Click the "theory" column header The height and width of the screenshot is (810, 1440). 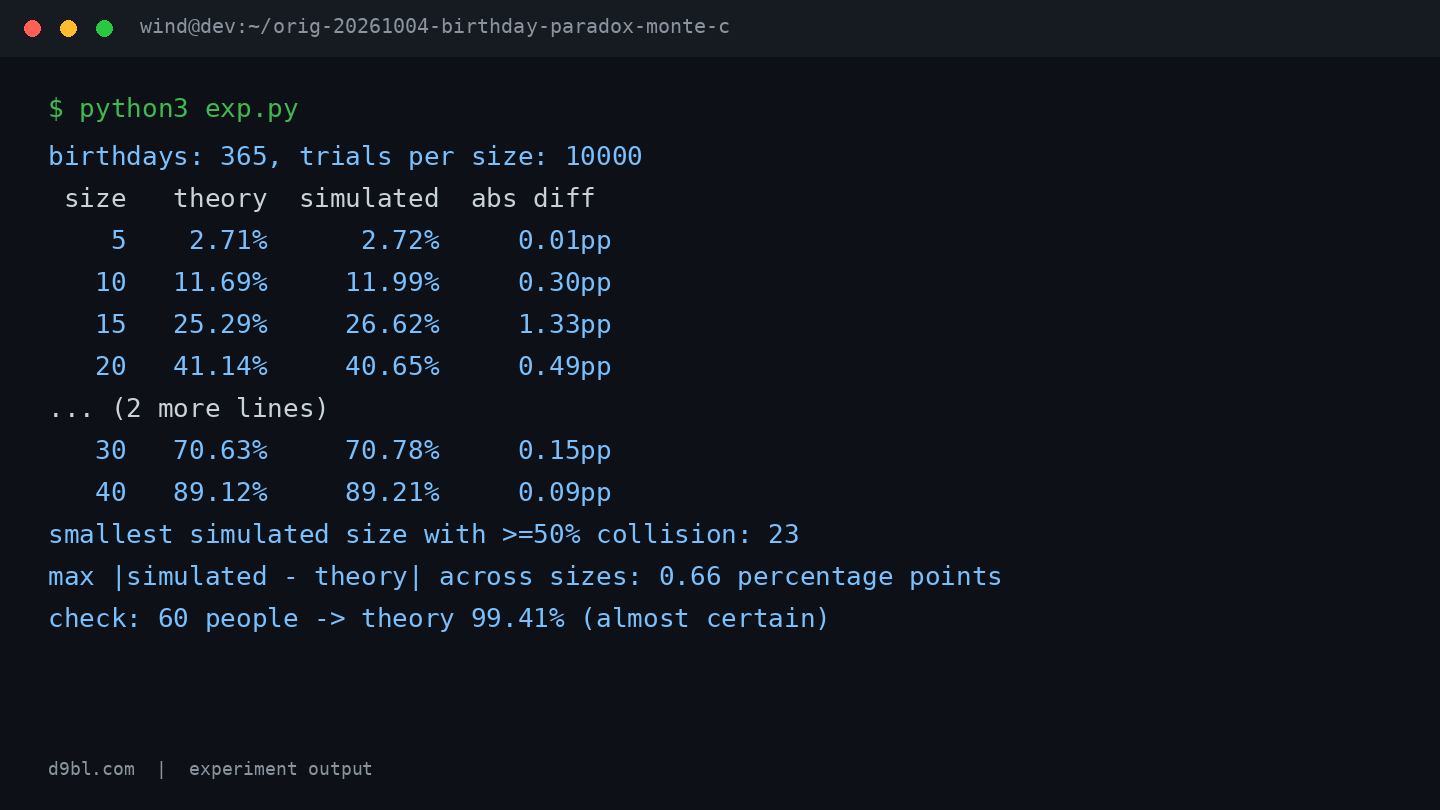pyautogui.click(x=220, y=199)
